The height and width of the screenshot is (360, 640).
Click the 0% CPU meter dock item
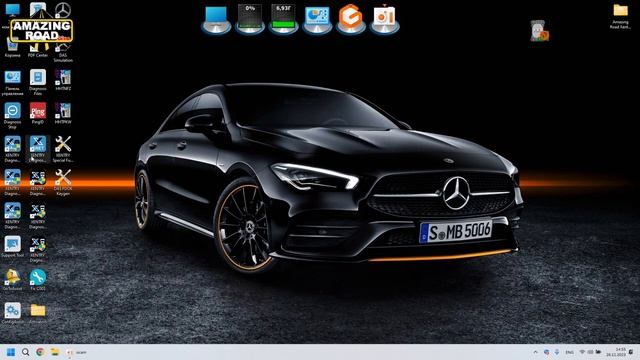(250, 20)
